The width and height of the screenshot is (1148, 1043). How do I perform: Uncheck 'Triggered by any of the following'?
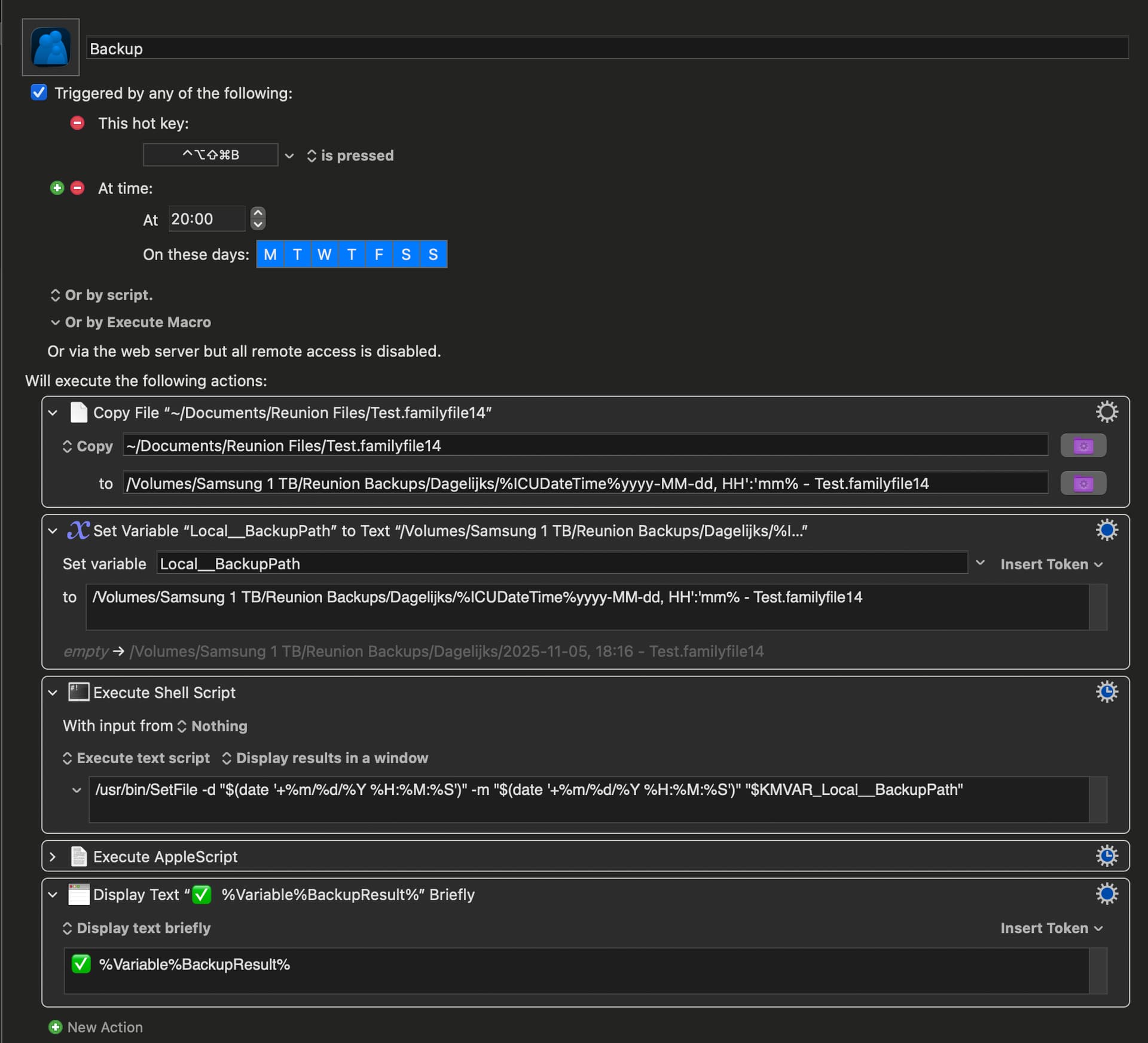39,93
